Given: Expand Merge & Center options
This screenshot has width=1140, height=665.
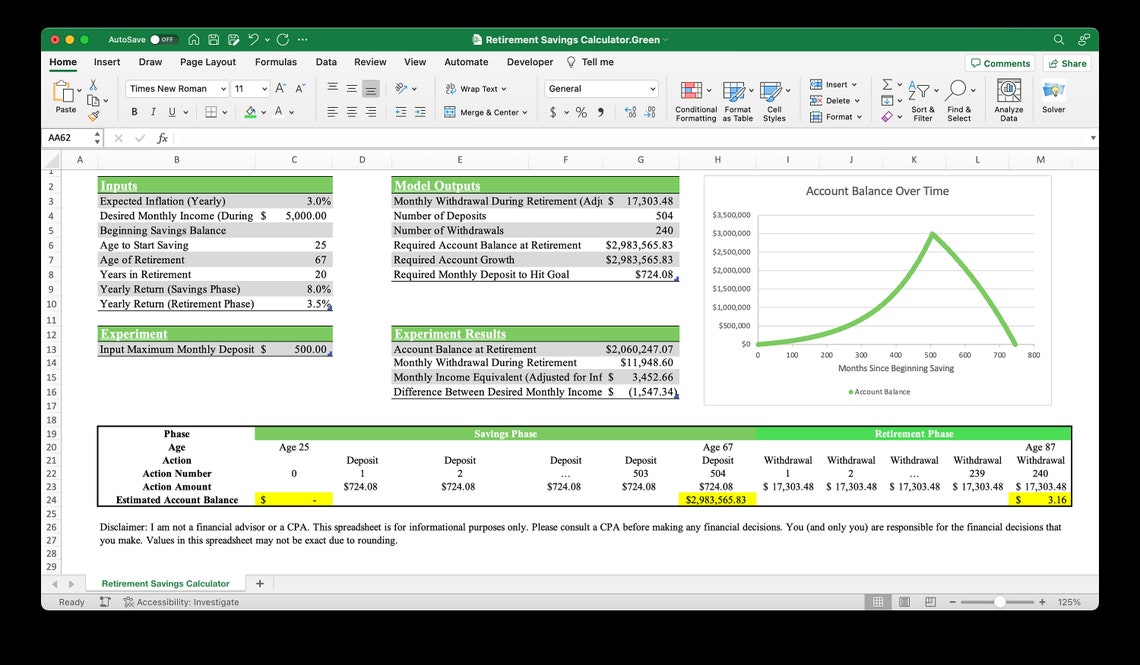Looking at the screenshot, I should 525,113.
